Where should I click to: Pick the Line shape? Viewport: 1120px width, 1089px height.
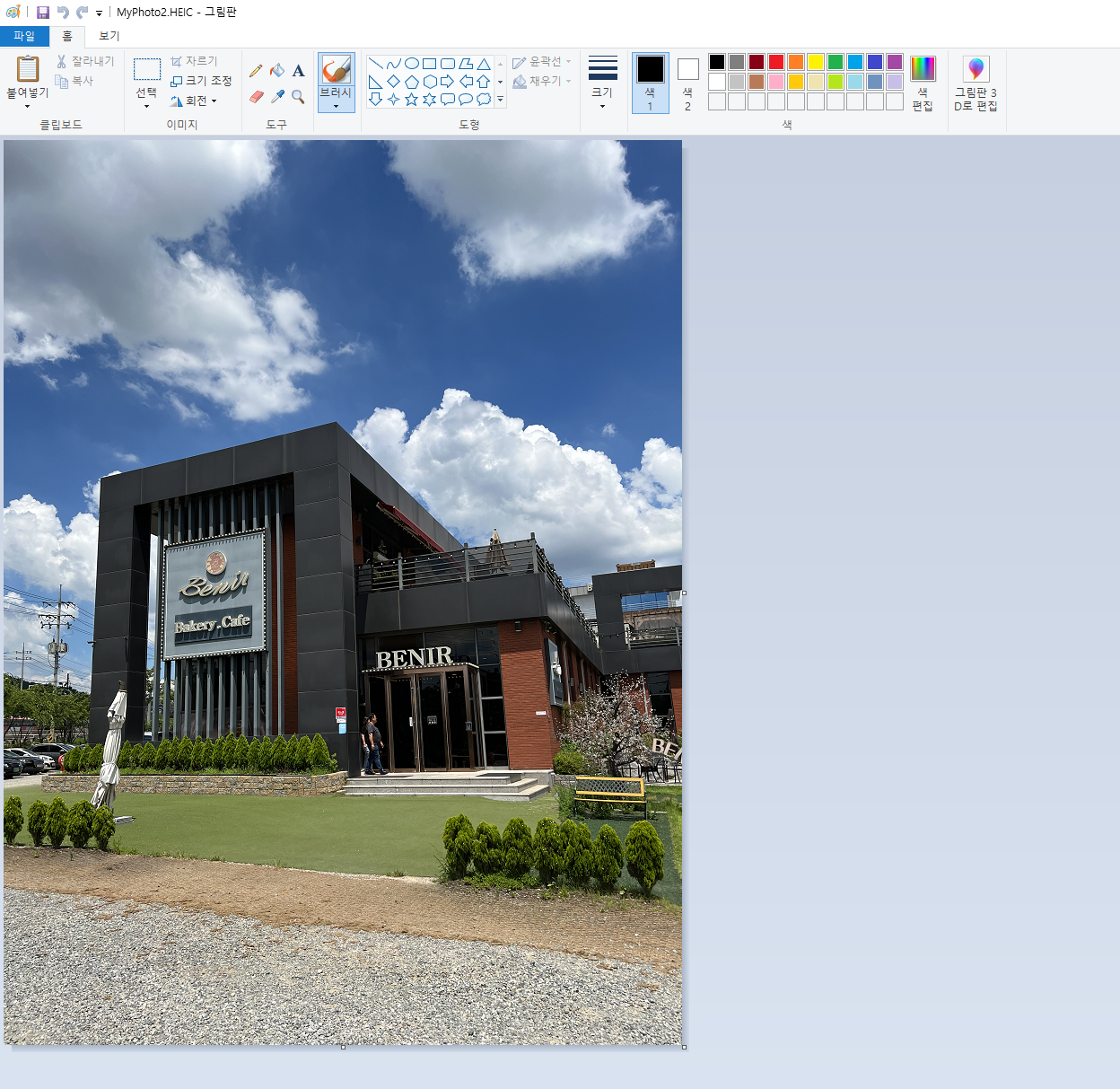[376, 64]
